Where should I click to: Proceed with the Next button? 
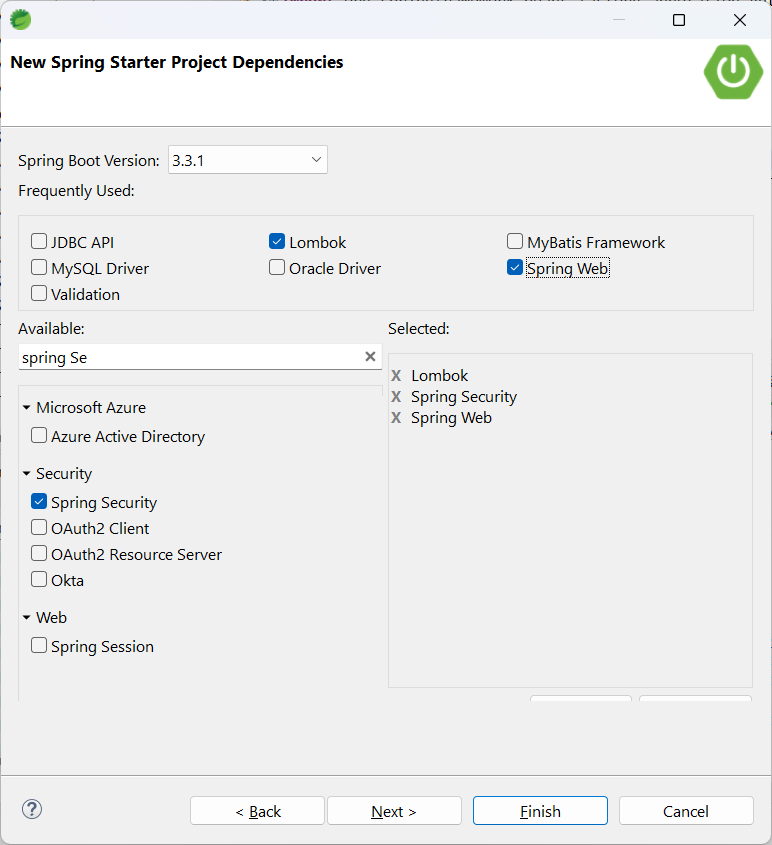point(394,811)
